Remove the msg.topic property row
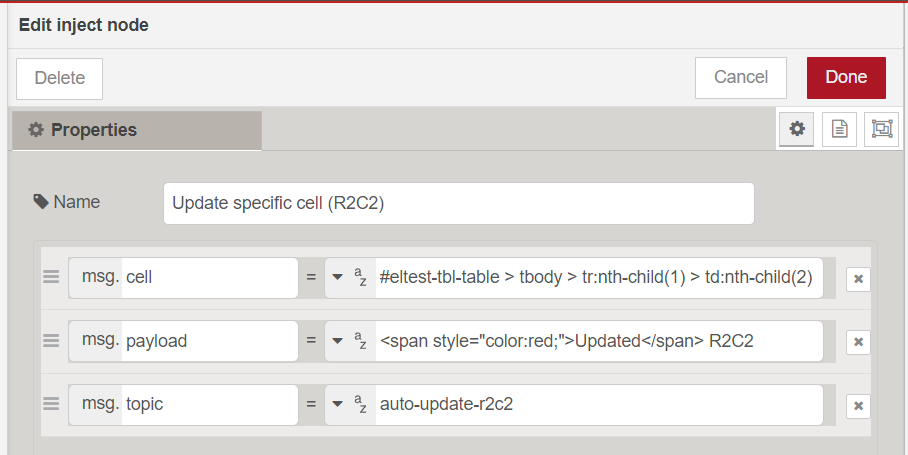 858,405
